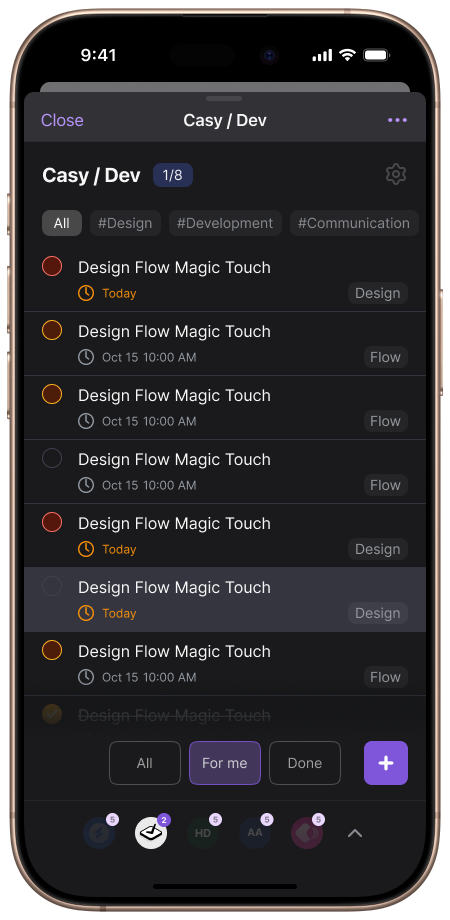Open the 1/8 progress counter badge
Screen dimensions: 450x920
(173, 175)
